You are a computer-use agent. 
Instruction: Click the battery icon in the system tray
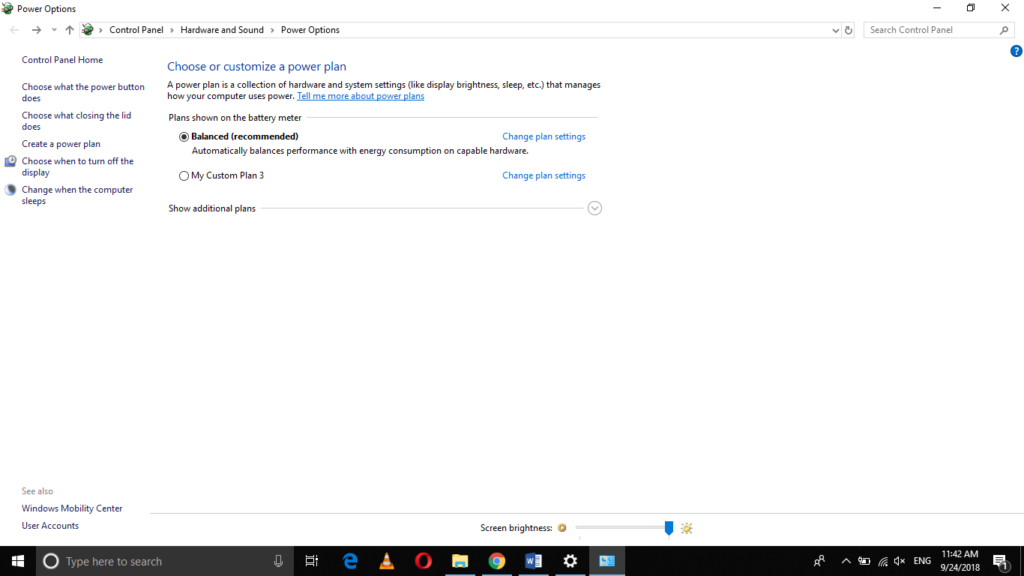(x=864, y=561)
